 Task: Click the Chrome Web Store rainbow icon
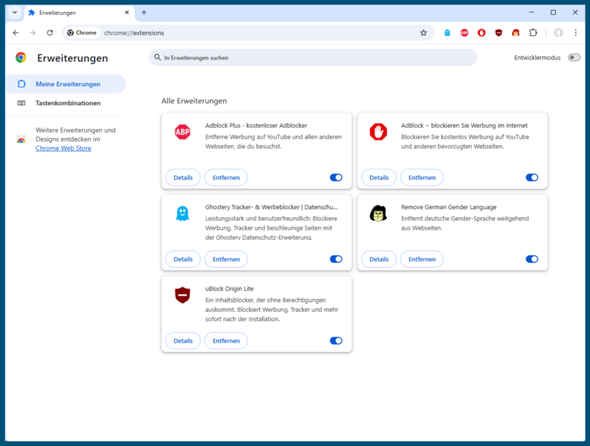click(x=21, y=139)
